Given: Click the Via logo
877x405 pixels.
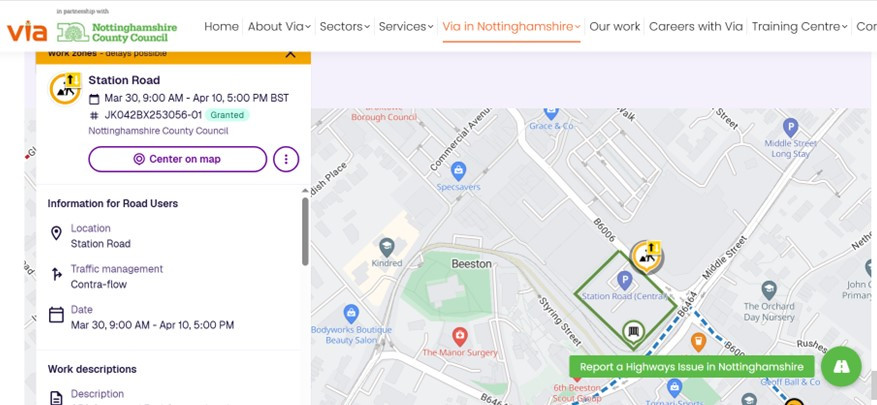Looking at the screenshot, I should pyautogui.click(x=27, y=30).
